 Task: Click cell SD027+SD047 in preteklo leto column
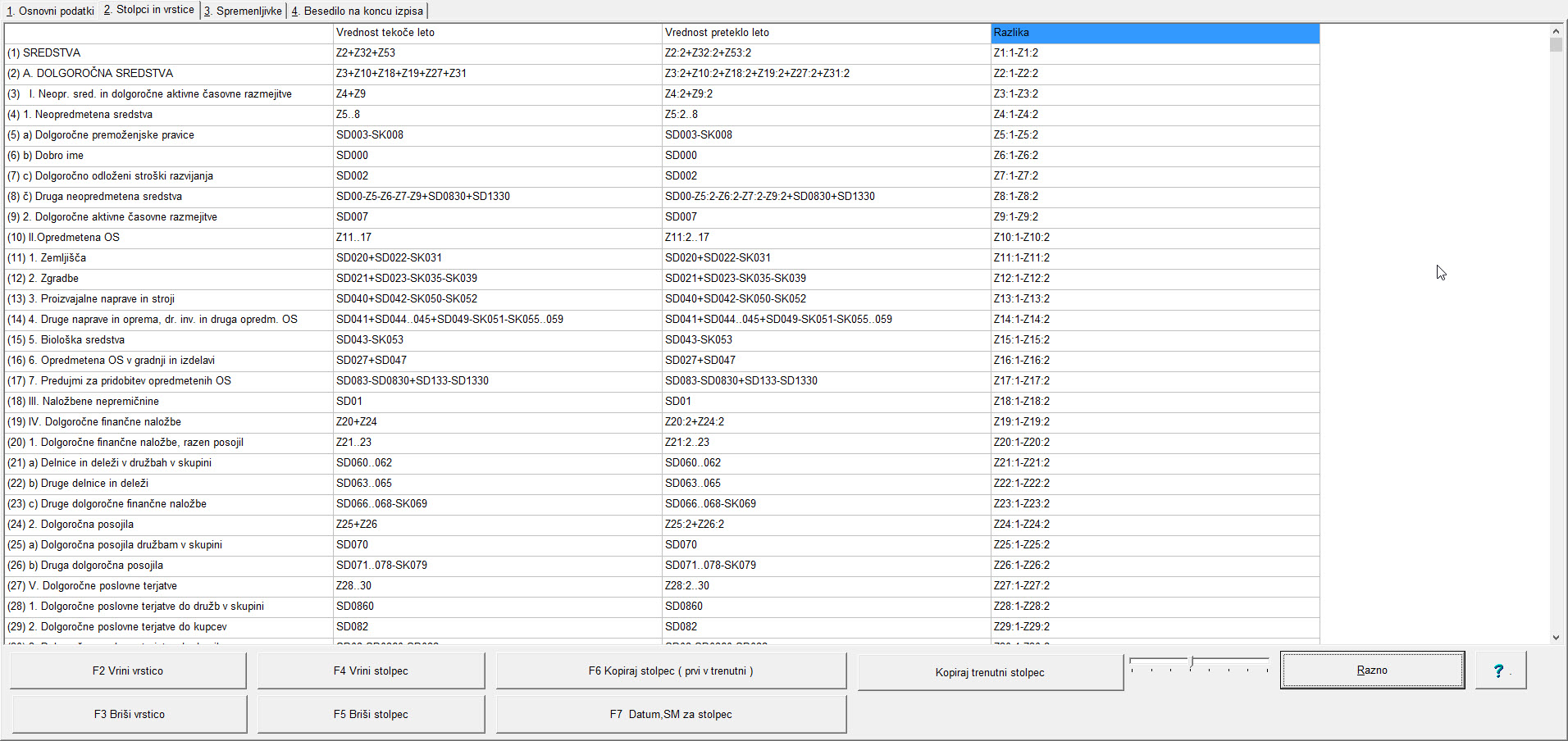(x=827, y=361)
